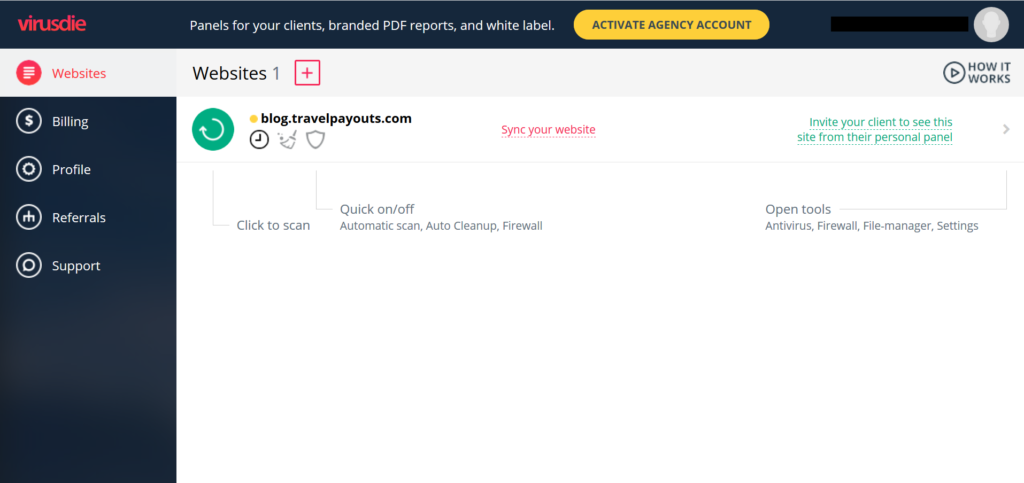Click the Support chat bubble icon
Screen dimensions: 1024x483
coord(29,266)
